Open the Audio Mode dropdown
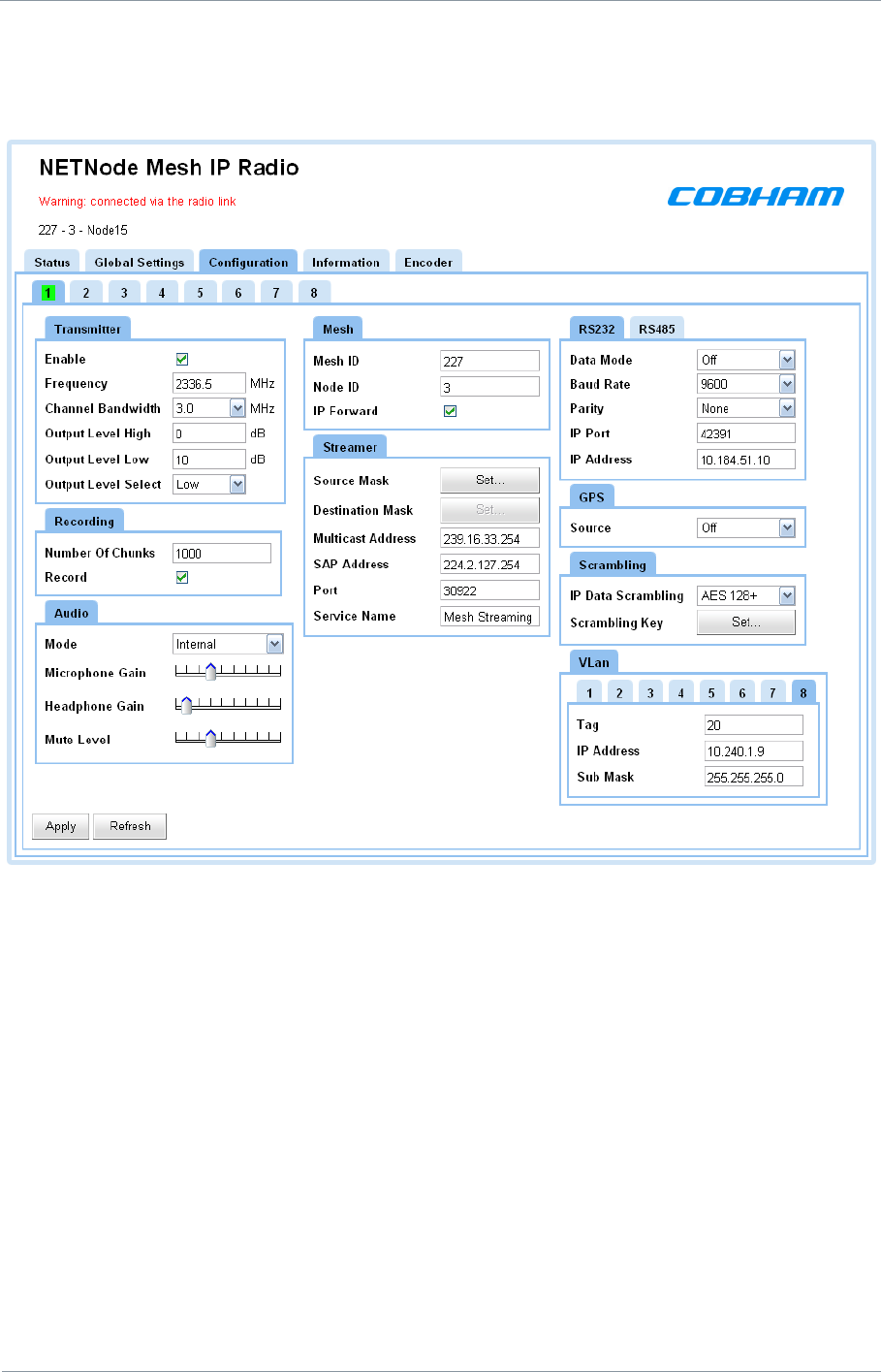Viewport: 881px width, 1372px height. [x=228, y=645]
